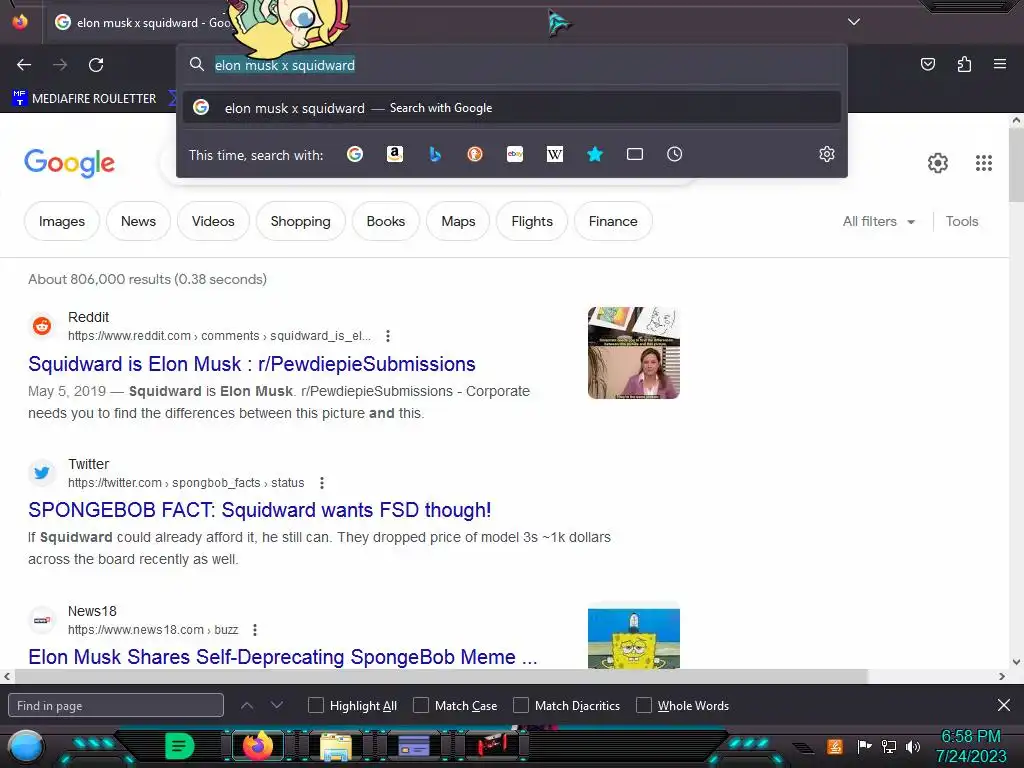Open the list all tabs chevron
The image size is (1024, 768).
point(854,22)
